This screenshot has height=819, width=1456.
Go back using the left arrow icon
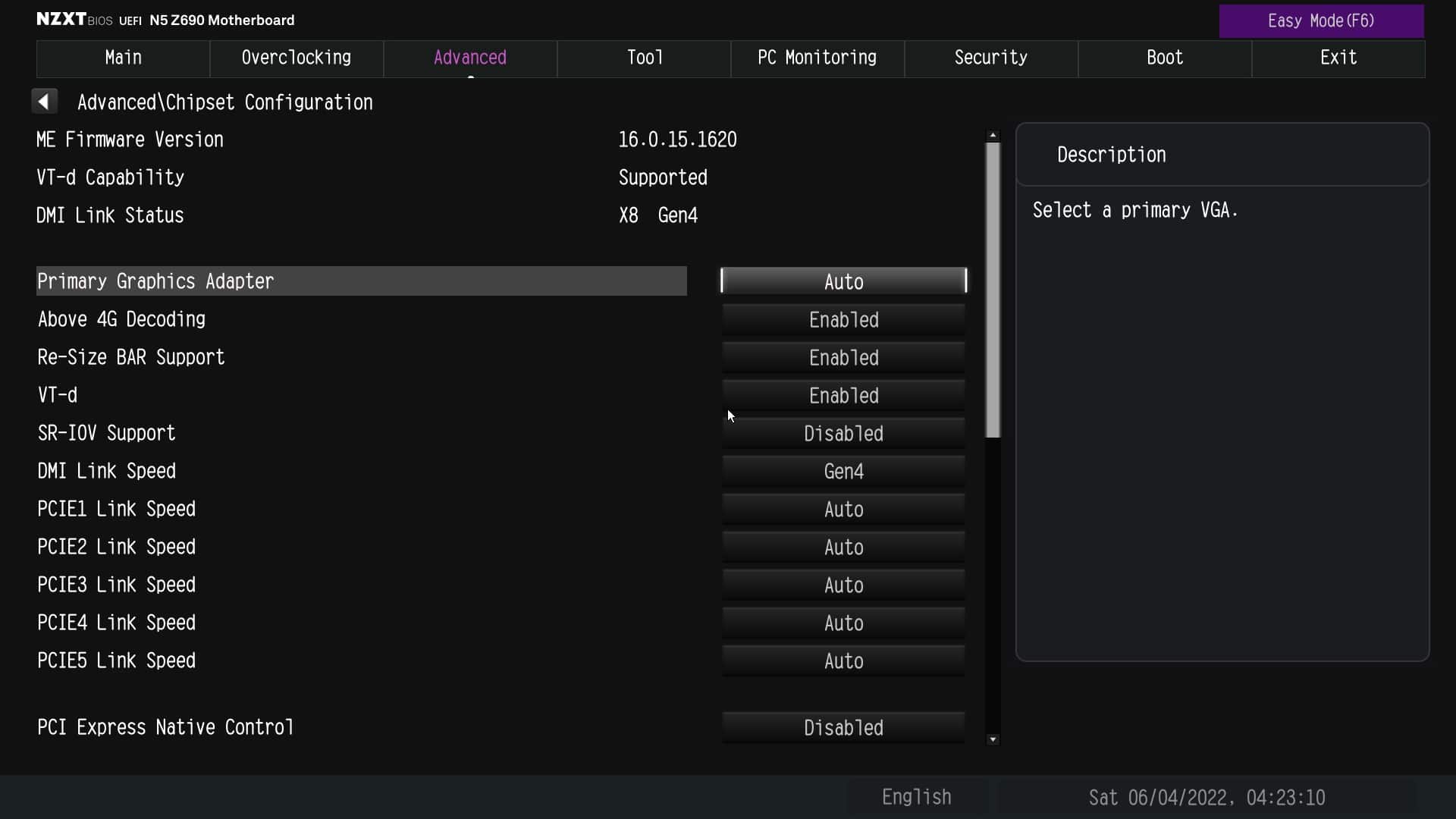[44, 102]
